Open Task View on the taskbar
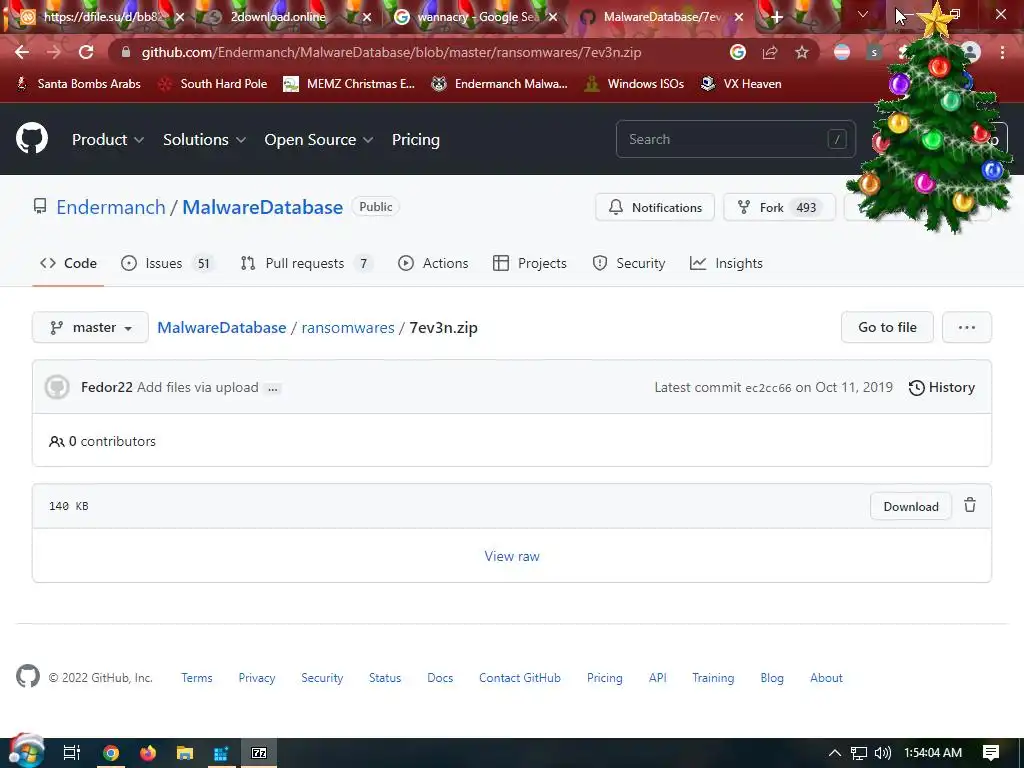The image size is (1024, 768). point(72,753)
